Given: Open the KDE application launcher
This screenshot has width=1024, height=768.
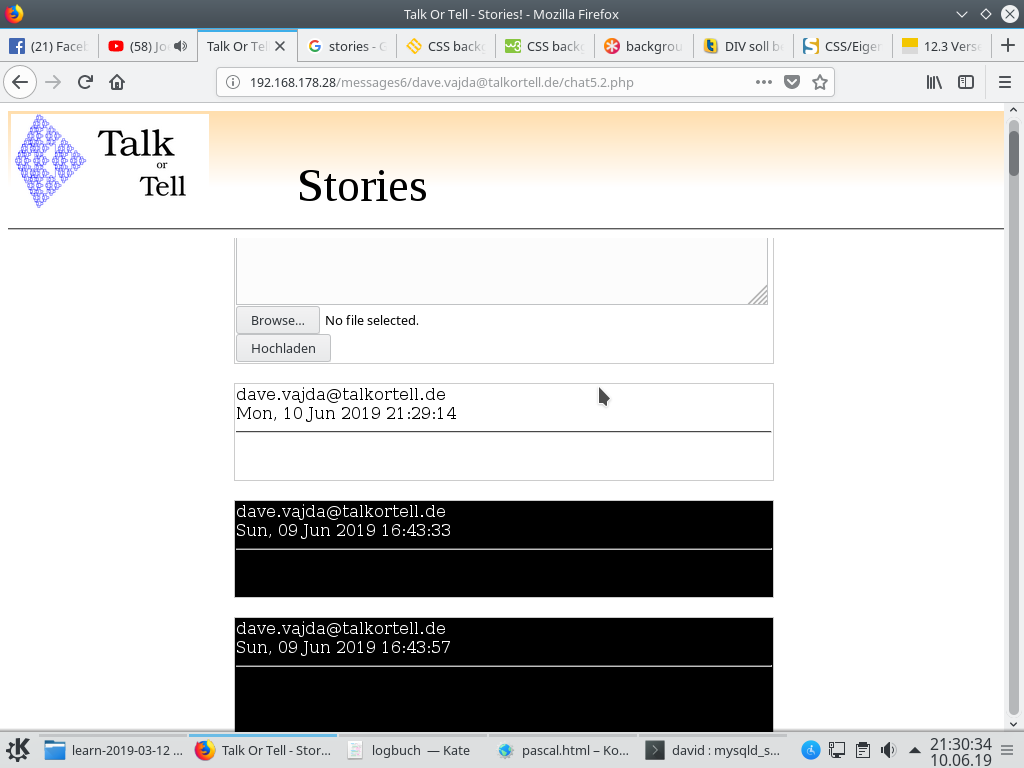Looking at the screenshot, I should pos(19,749).
